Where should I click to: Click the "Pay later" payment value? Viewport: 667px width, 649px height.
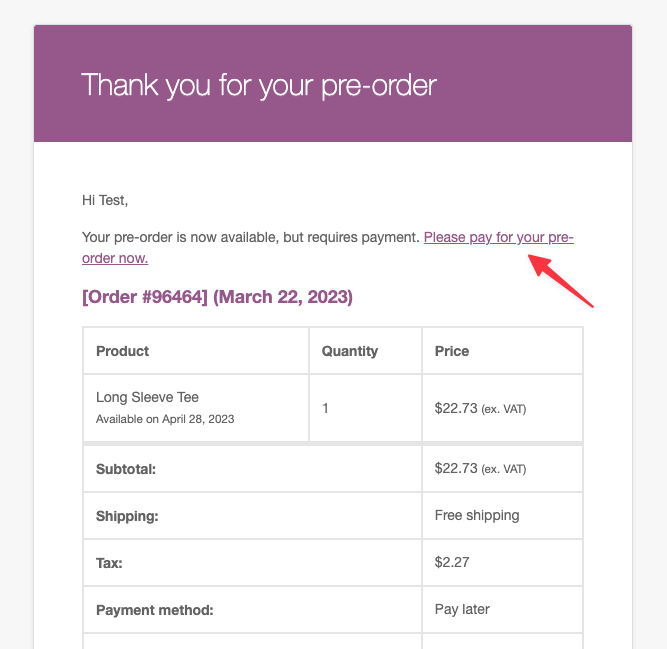click(464, 609)
